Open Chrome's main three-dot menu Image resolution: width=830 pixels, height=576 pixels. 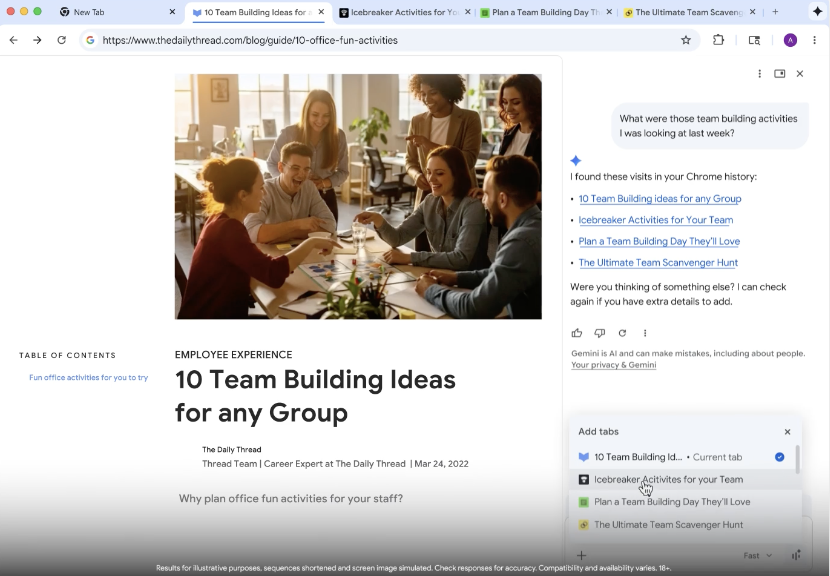[815, 40]
